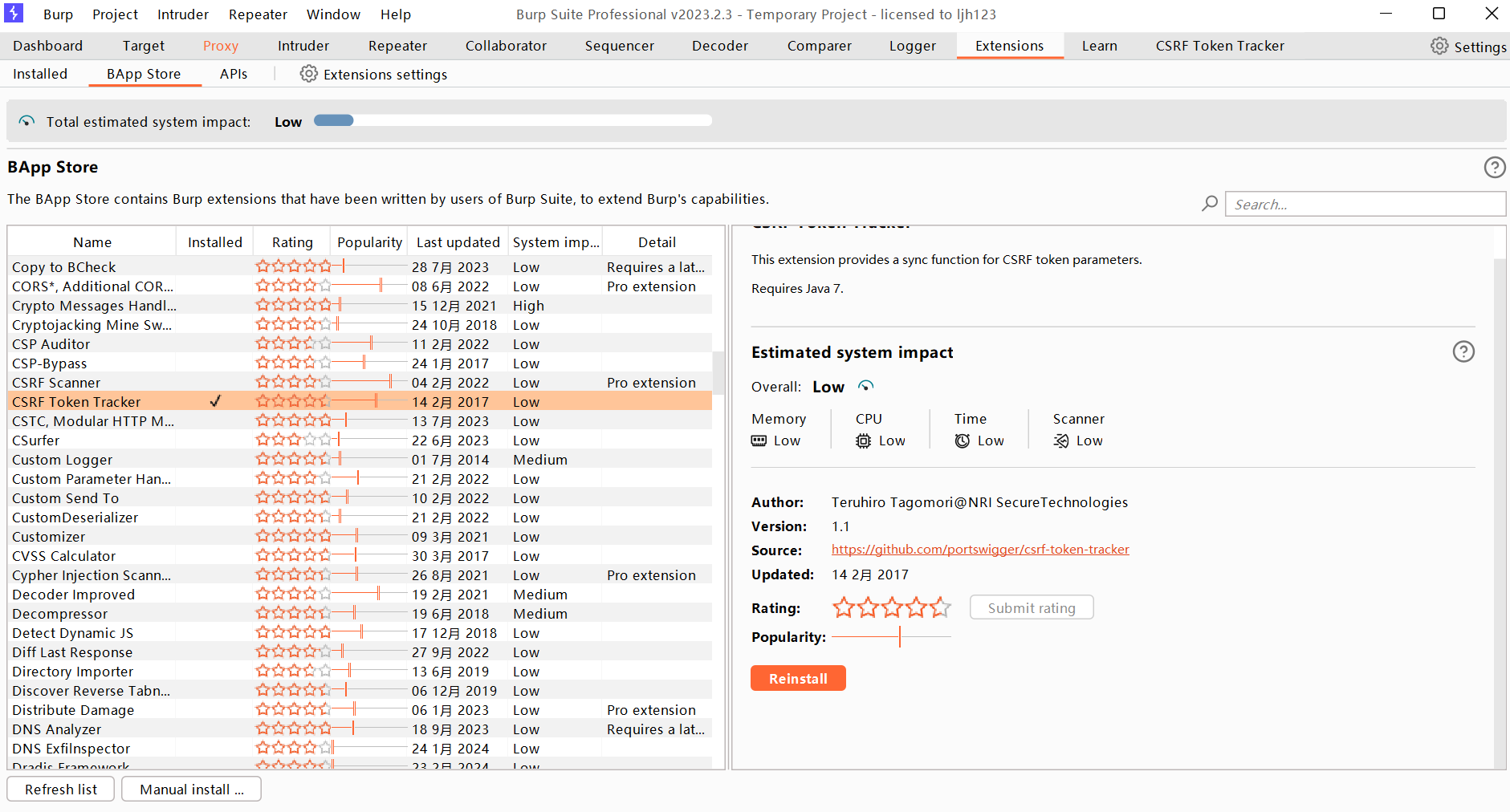Click the installed checkmark for CSRF Token Tracker

pyautogui.click(x=214, y=401)
